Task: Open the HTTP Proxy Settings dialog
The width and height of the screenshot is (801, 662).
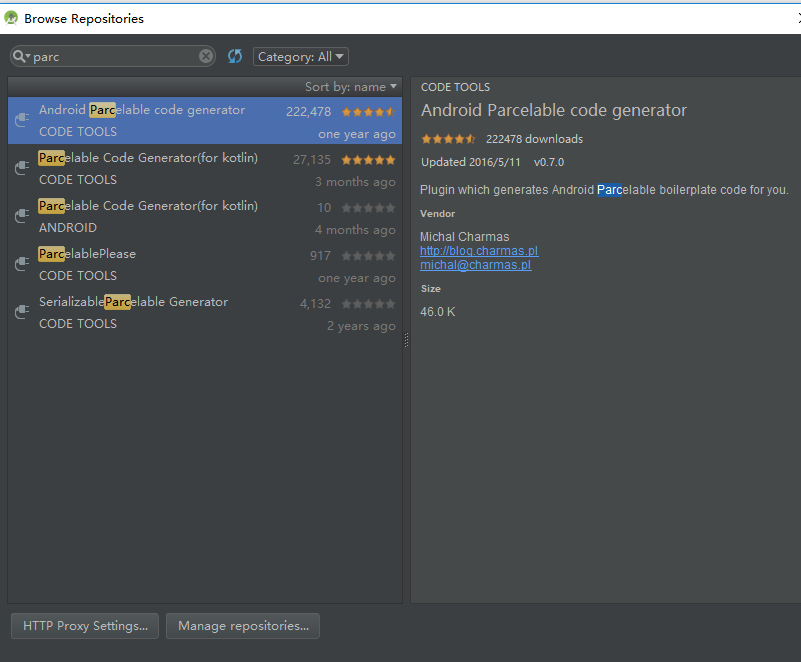Action: tap(85, 626)
